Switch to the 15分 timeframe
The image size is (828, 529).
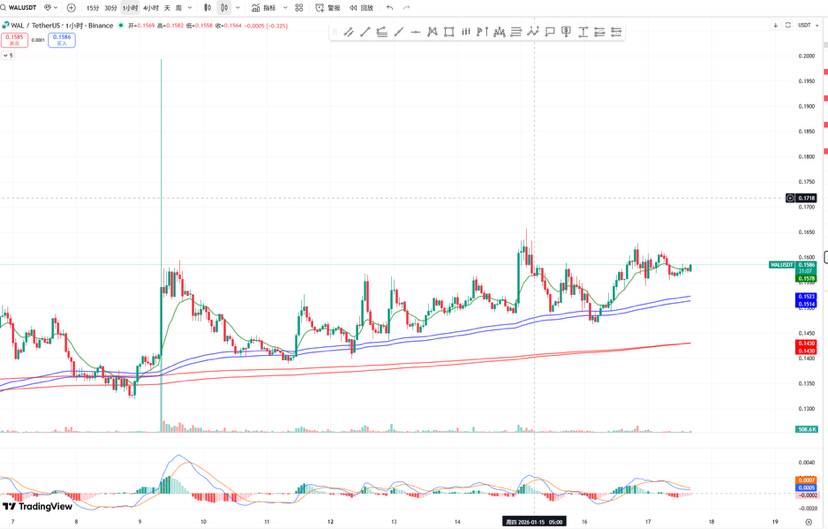point(93,8)
